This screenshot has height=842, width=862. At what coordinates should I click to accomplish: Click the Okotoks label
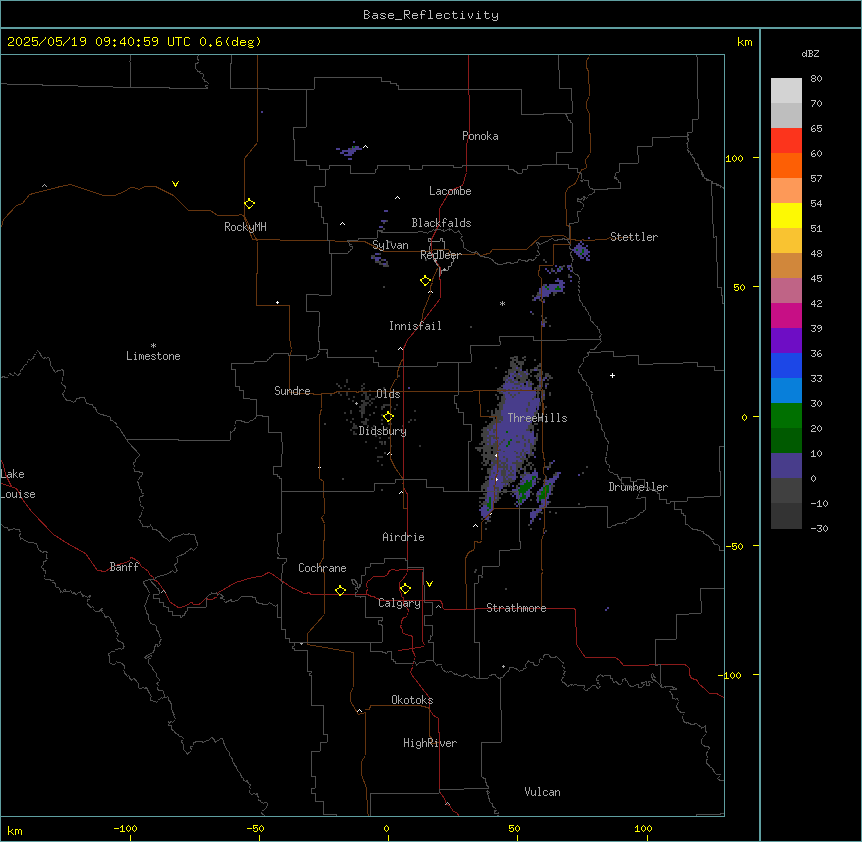(x=412, y=700)
